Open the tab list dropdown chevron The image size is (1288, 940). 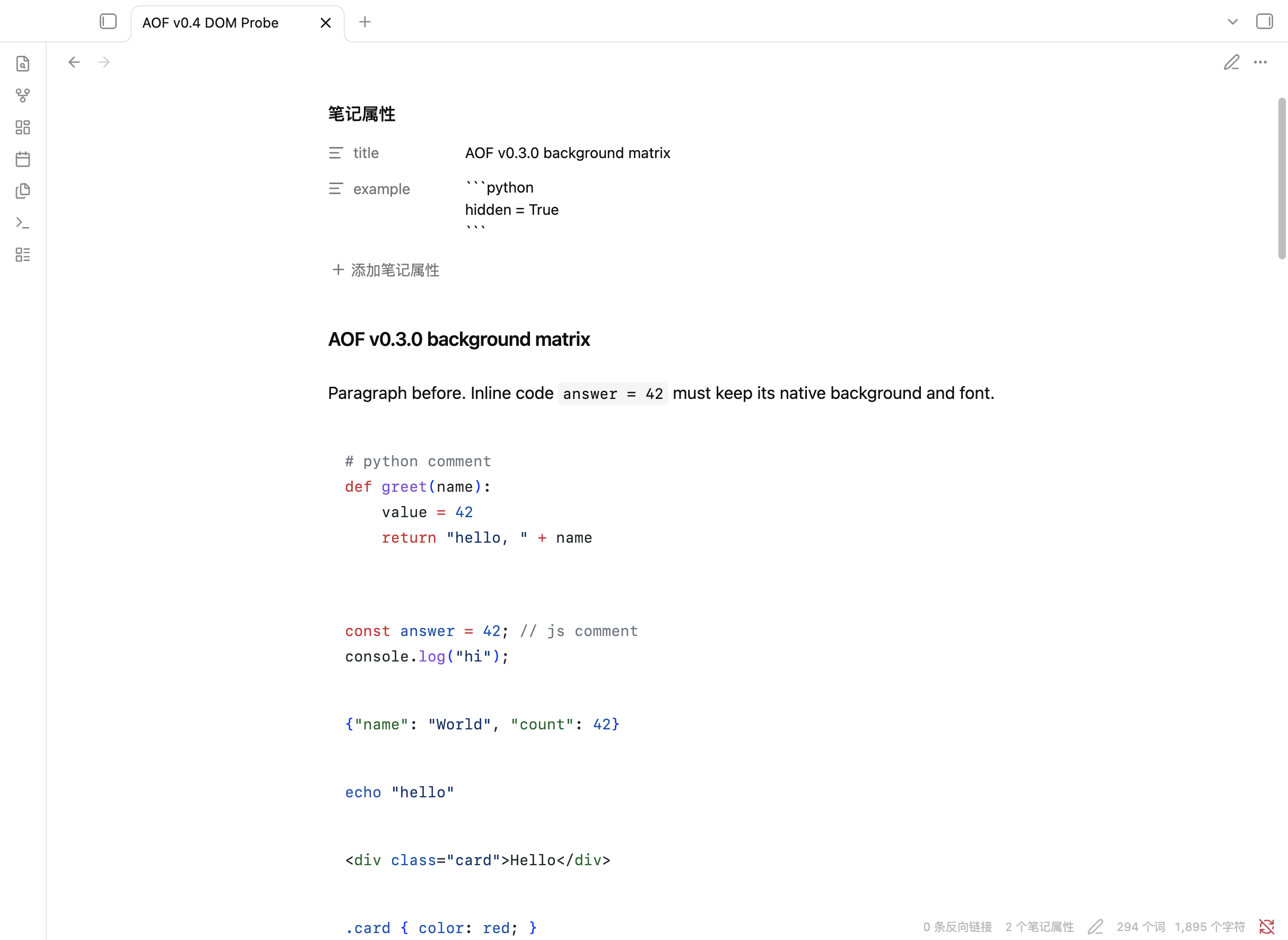[1232, 22]
